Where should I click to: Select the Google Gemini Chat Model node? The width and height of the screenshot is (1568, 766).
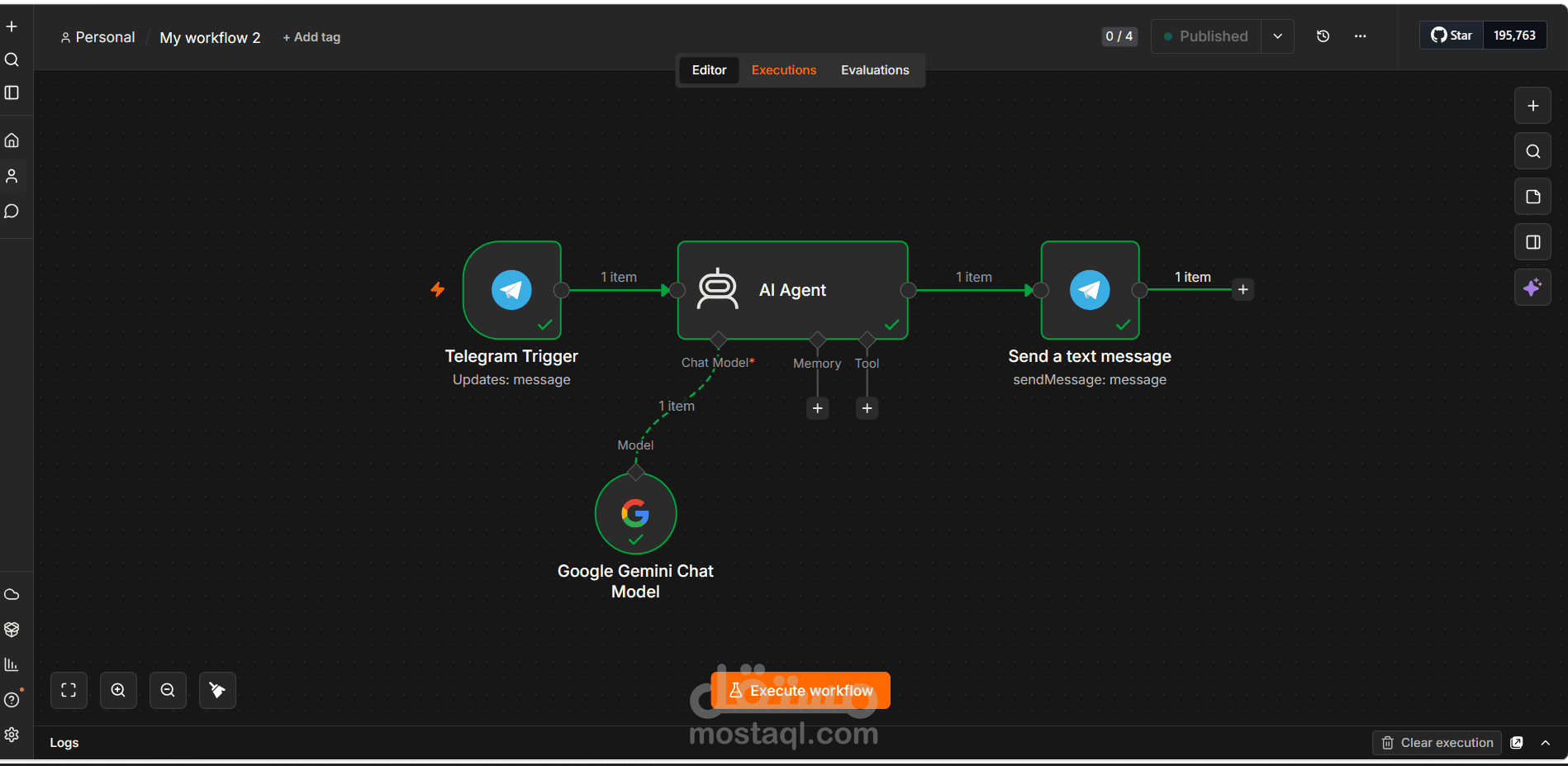636,513
